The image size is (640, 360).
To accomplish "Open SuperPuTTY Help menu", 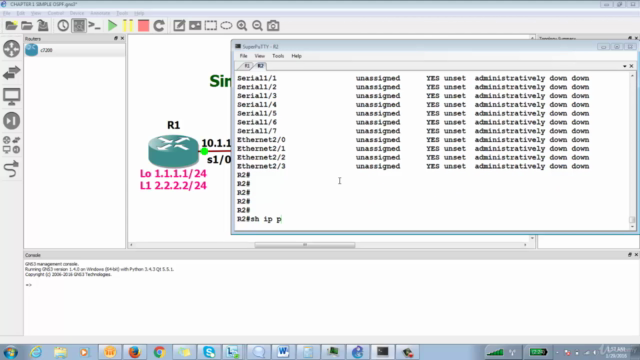I will tap(296, 56).
